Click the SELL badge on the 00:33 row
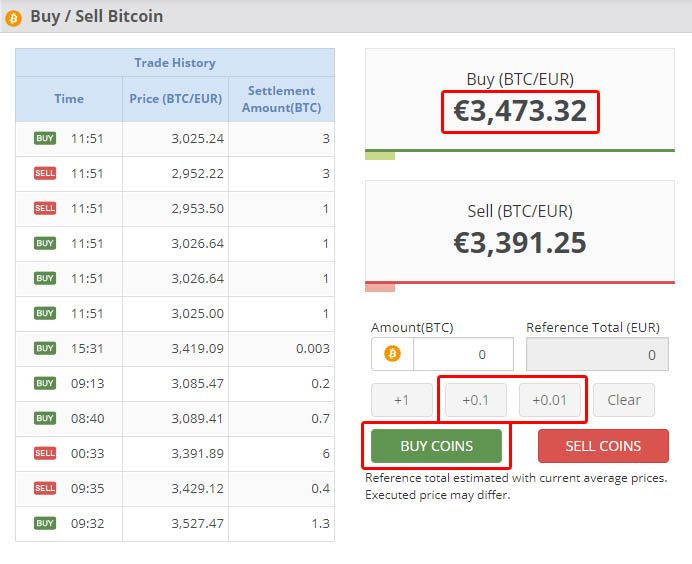Screen dimensions: 692x564 click(x=45, y=453)
